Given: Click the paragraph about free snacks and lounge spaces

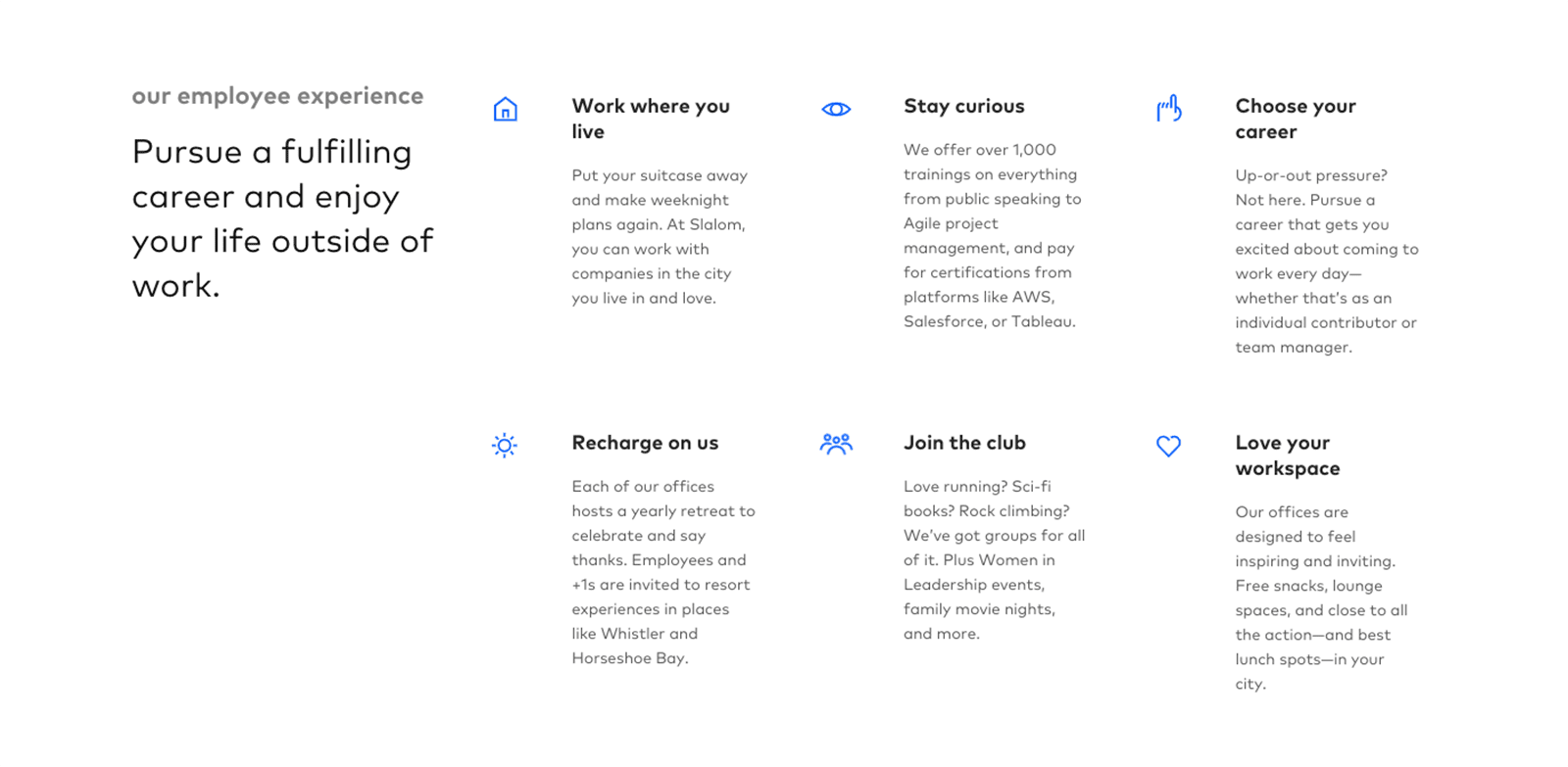Looking at the screenshot, I should coord(1321,598).
